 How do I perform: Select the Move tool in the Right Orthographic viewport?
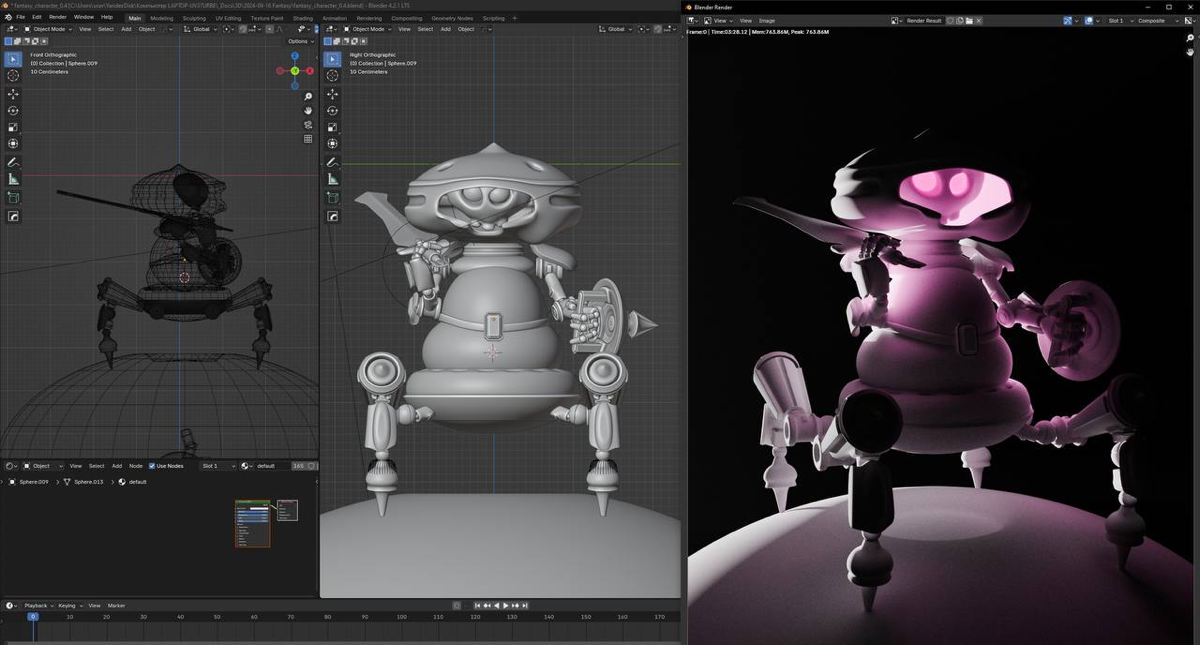pyautogui.click(x=331, y=94)
